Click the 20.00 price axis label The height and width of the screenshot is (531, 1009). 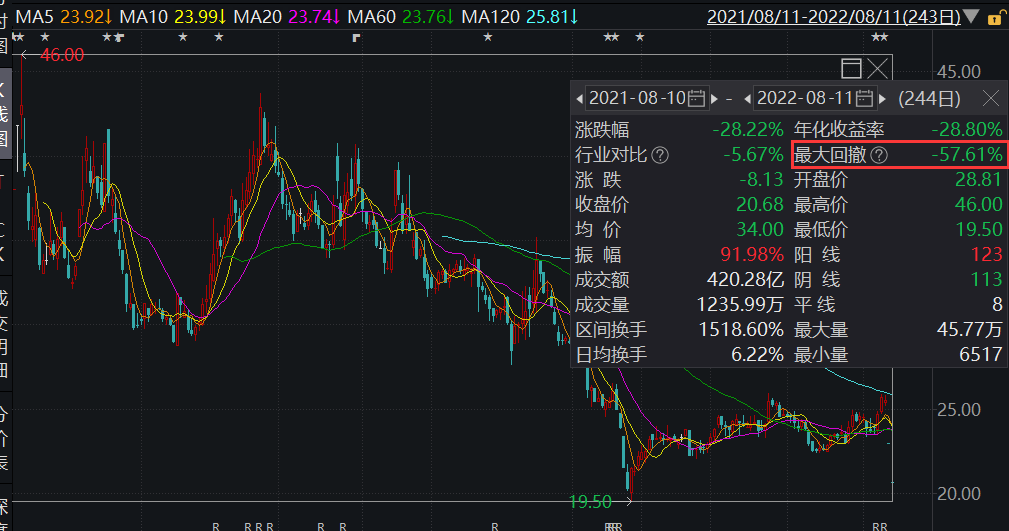[959, 494]
